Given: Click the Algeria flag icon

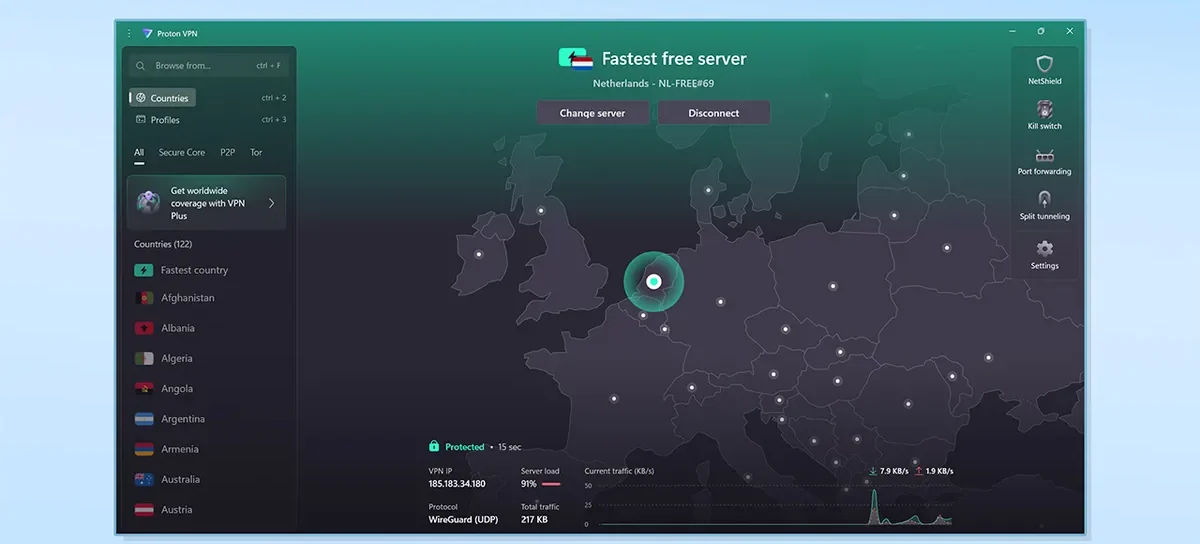Looking at the screenshot, I should 143,358.
